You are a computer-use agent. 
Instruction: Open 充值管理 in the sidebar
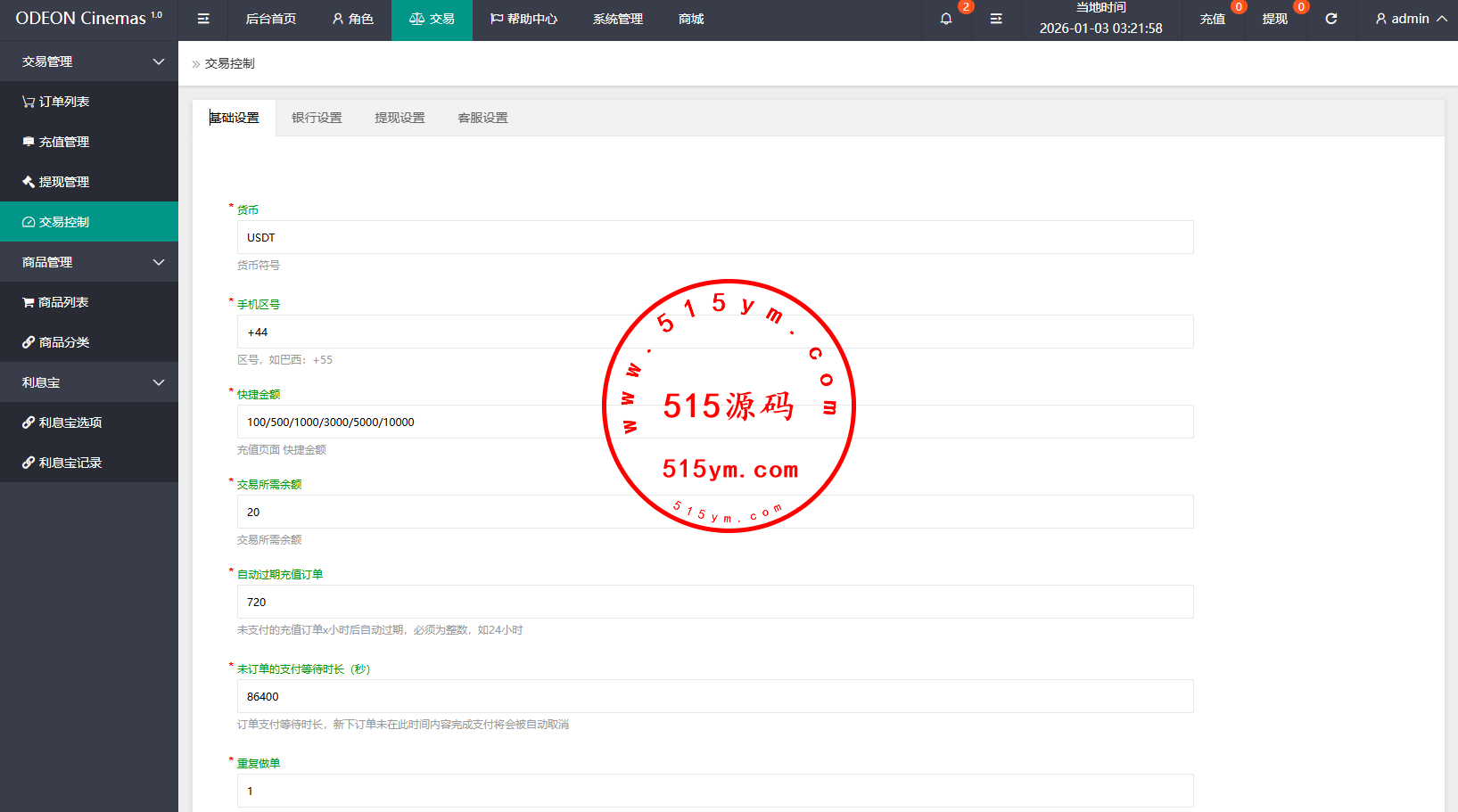click(55, 142)
